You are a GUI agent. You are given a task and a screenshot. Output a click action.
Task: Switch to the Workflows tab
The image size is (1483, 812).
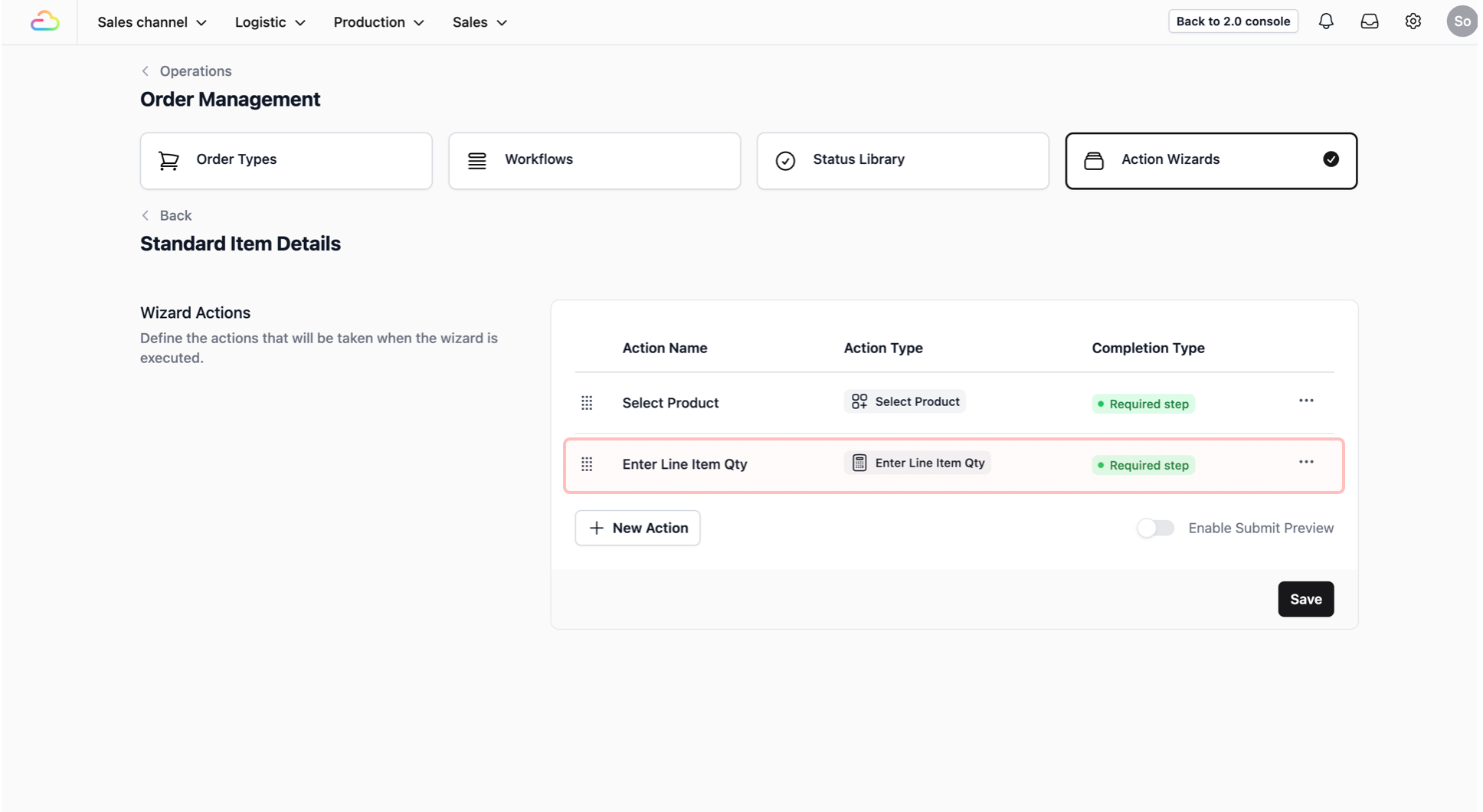(594, 161)
